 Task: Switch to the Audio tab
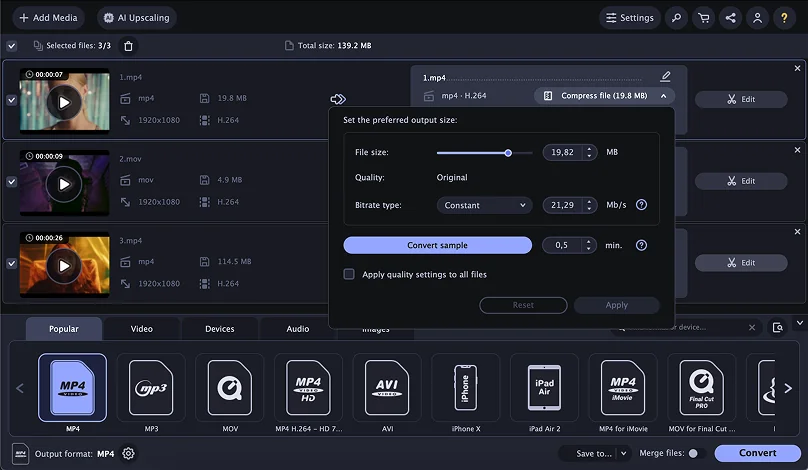[297, 329]
